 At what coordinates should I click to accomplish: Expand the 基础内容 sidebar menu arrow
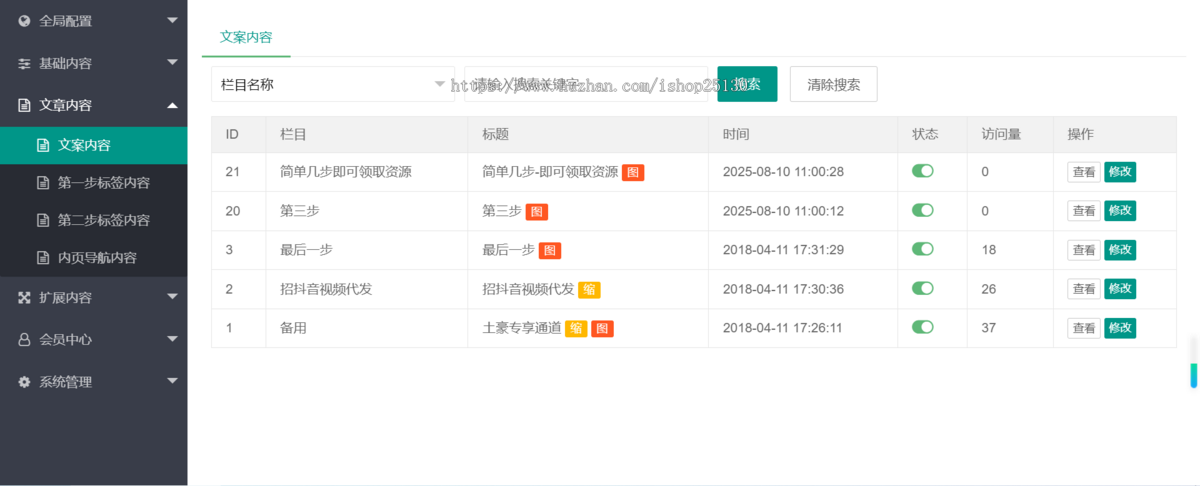pyautogui.click(x=172, y=63)
